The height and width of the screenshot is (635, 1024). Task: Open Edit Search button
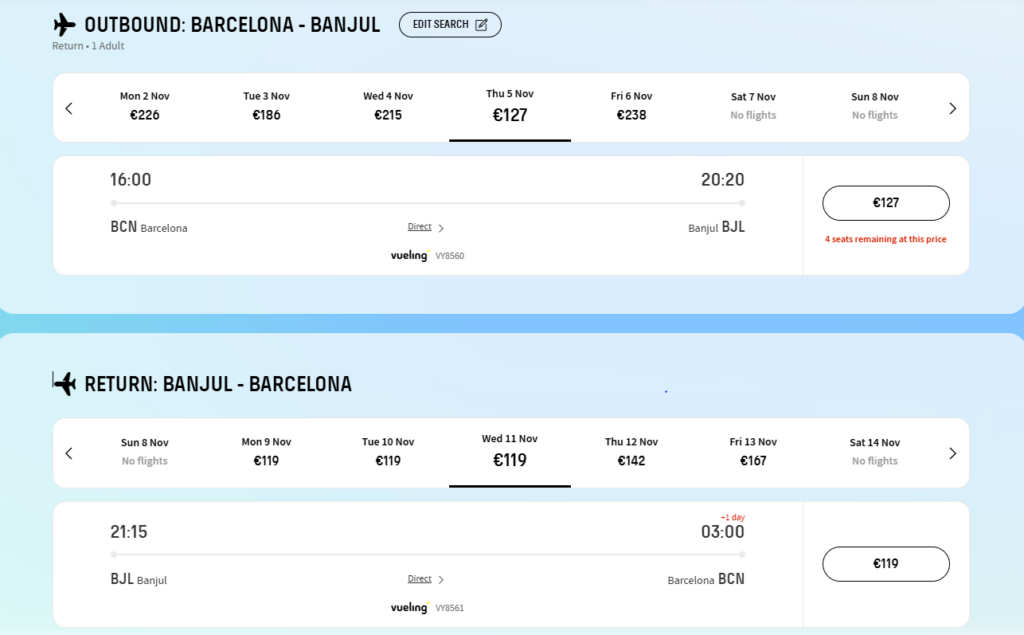(450, 25)
